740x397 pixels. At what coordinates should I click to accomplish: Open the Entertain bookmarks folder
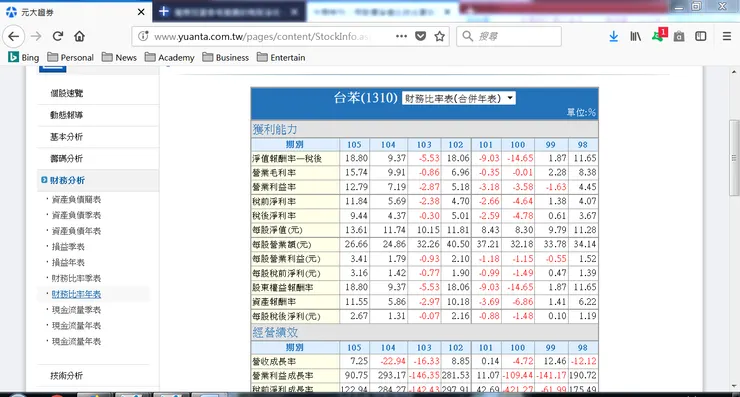281,58
